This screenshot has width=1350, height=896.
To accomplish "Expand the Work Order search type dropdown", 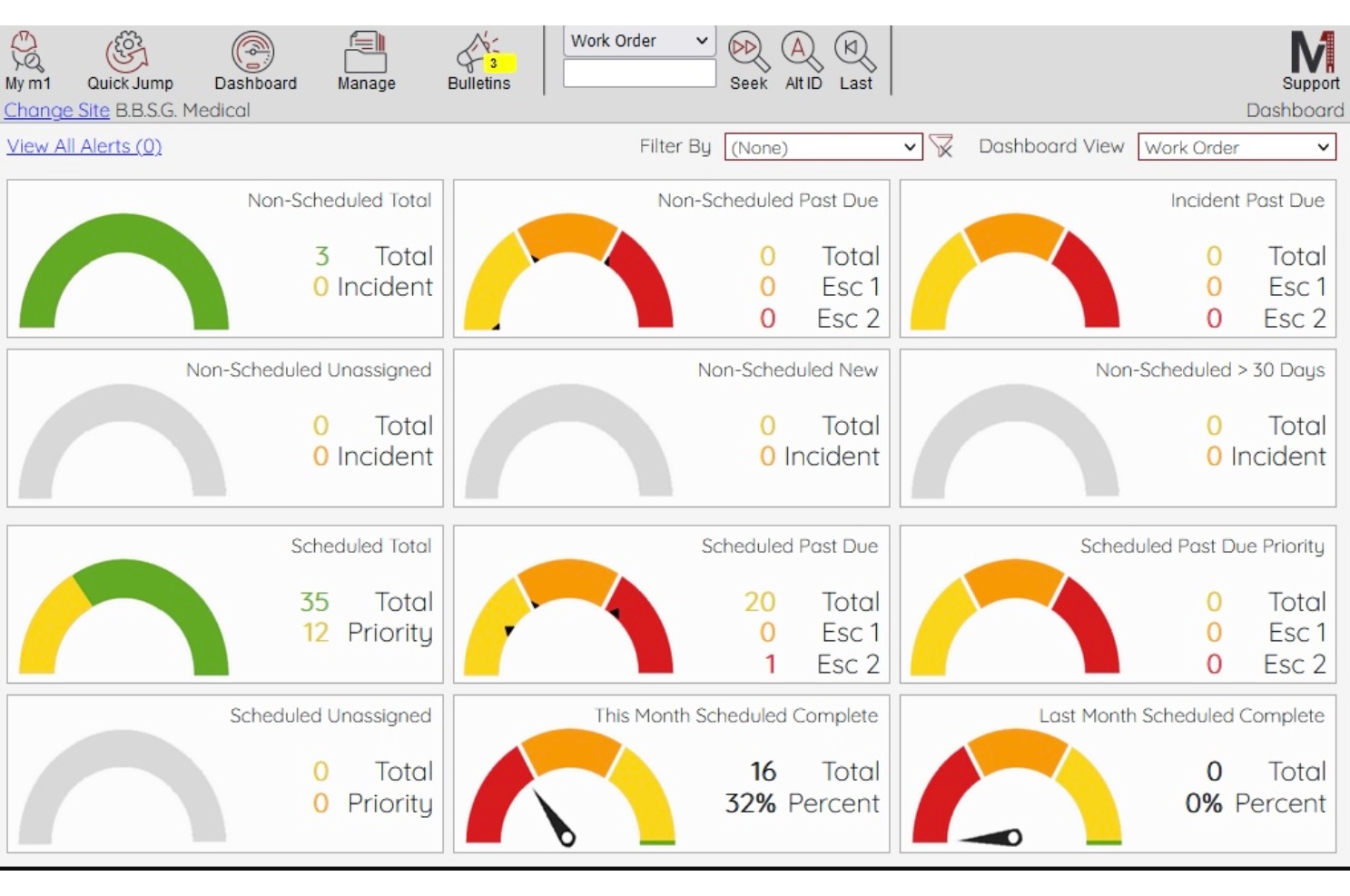I will (639, 41).
